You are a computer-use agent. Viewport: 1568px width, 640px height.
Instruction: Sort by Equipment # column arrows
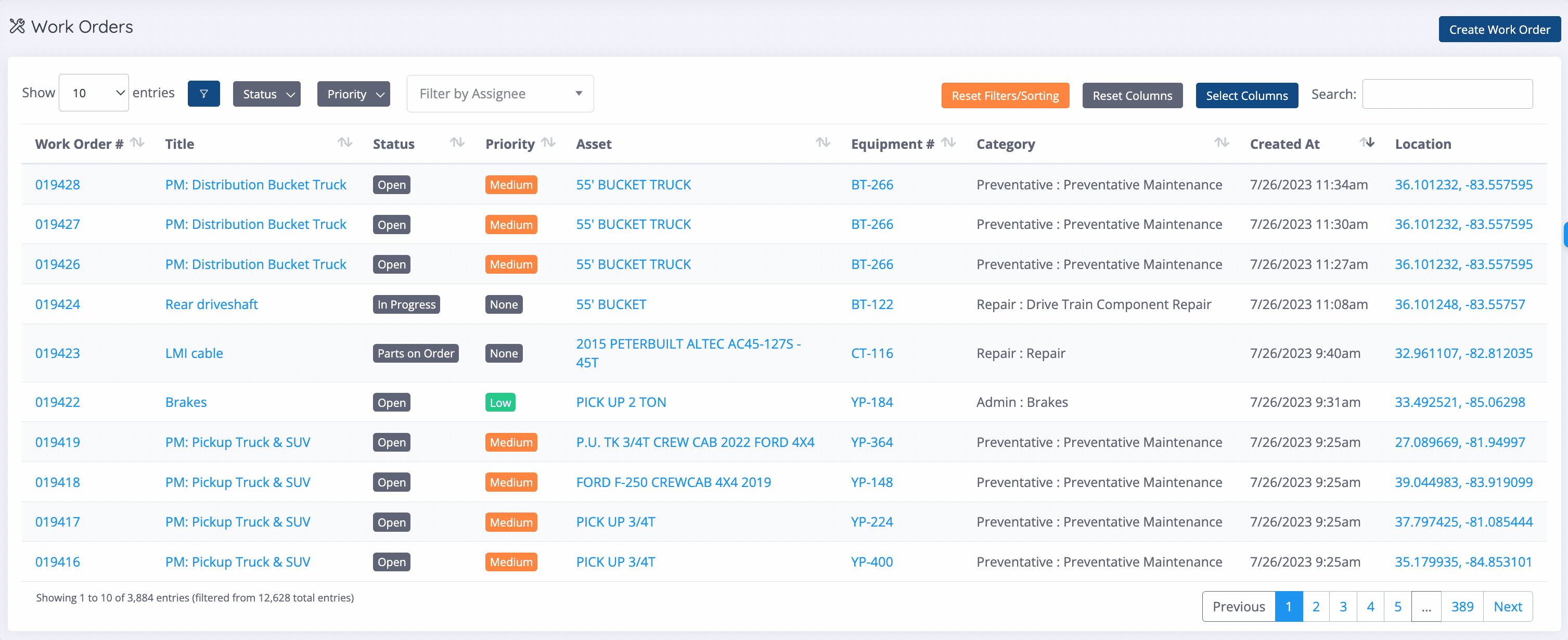point(948,143)
